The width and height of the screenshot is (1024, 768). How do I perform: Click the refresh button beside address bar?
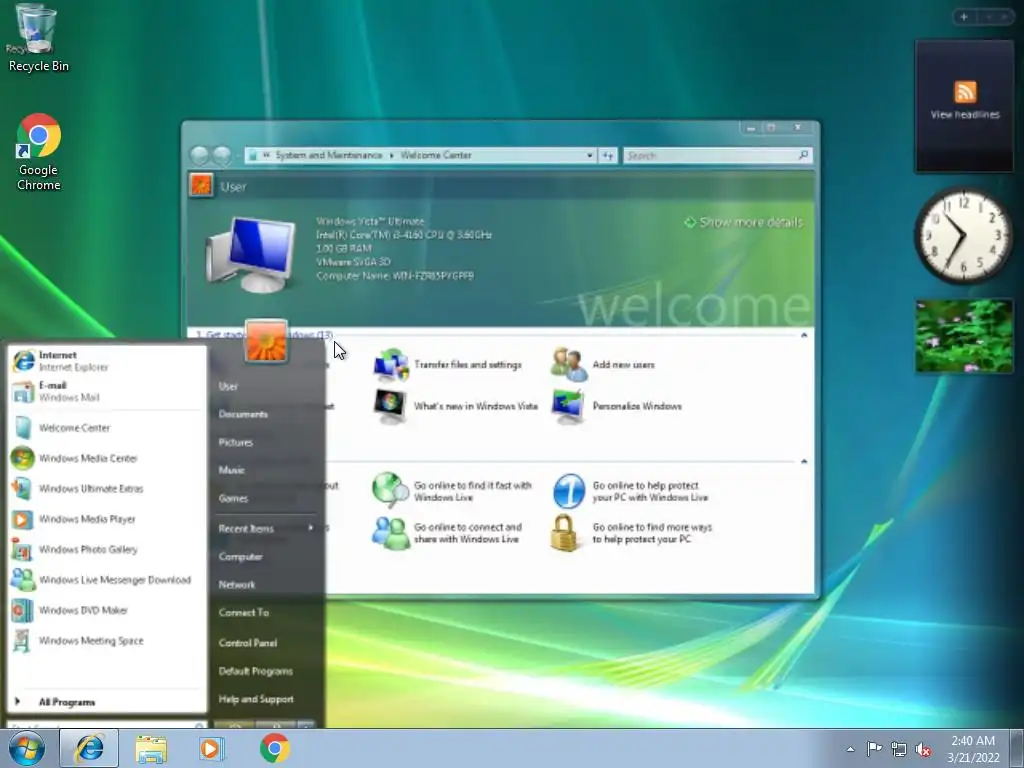click(x=608, y=155)
